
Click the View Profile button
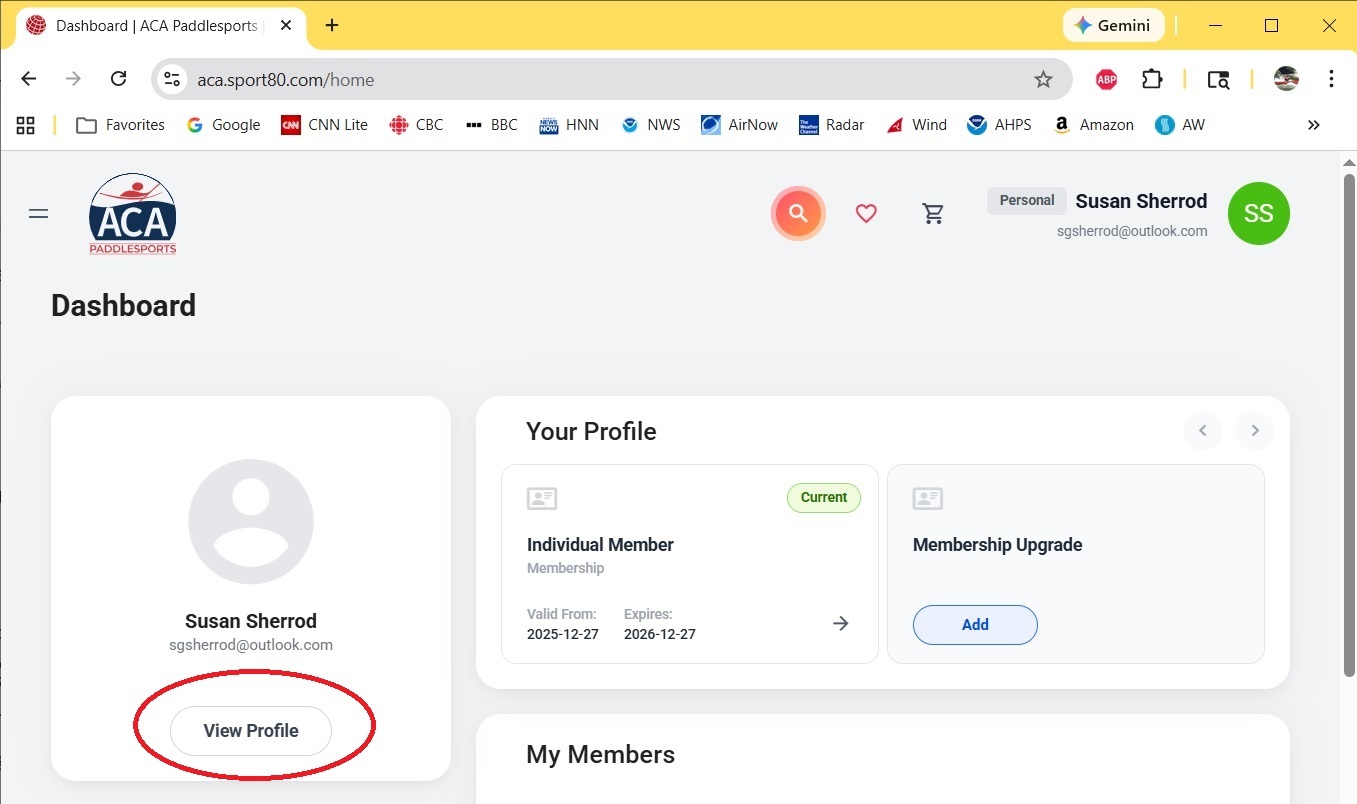250,730
